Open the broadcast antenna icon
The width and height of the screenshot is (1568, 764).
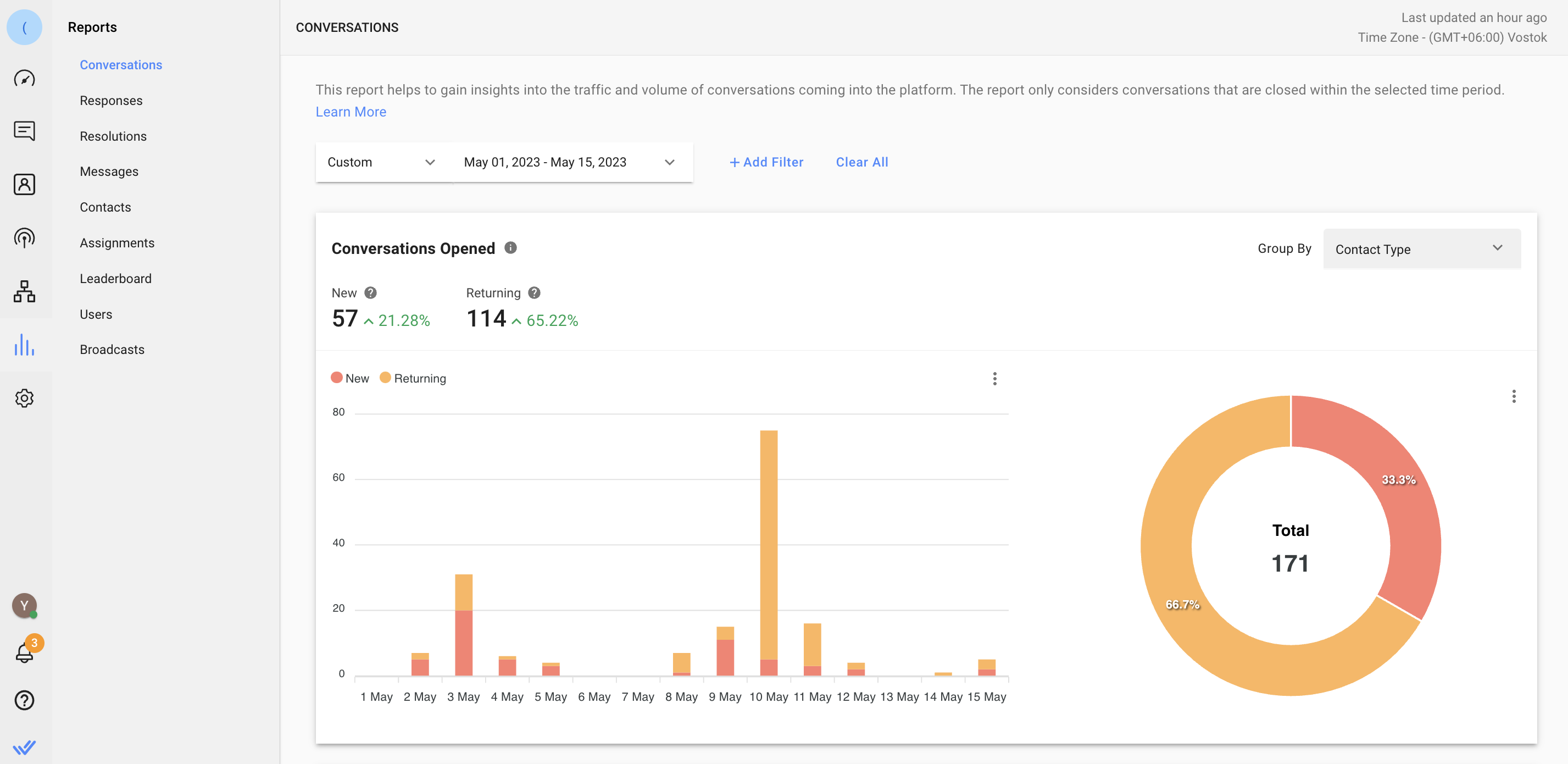point(24,237)
